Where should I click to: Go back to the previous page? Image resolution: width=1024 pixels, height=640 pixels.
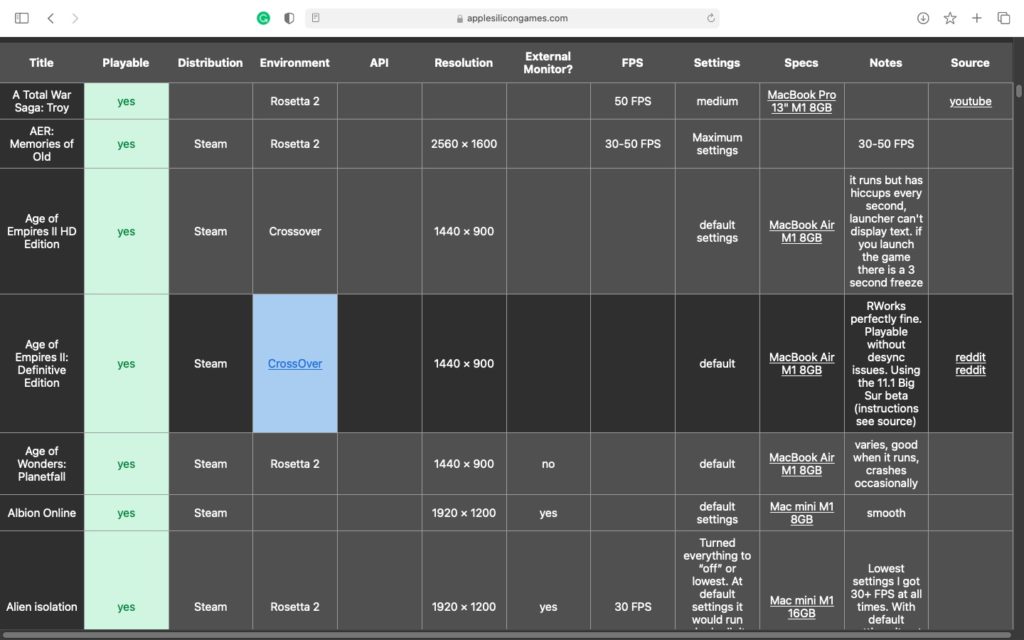pos(51,18)
